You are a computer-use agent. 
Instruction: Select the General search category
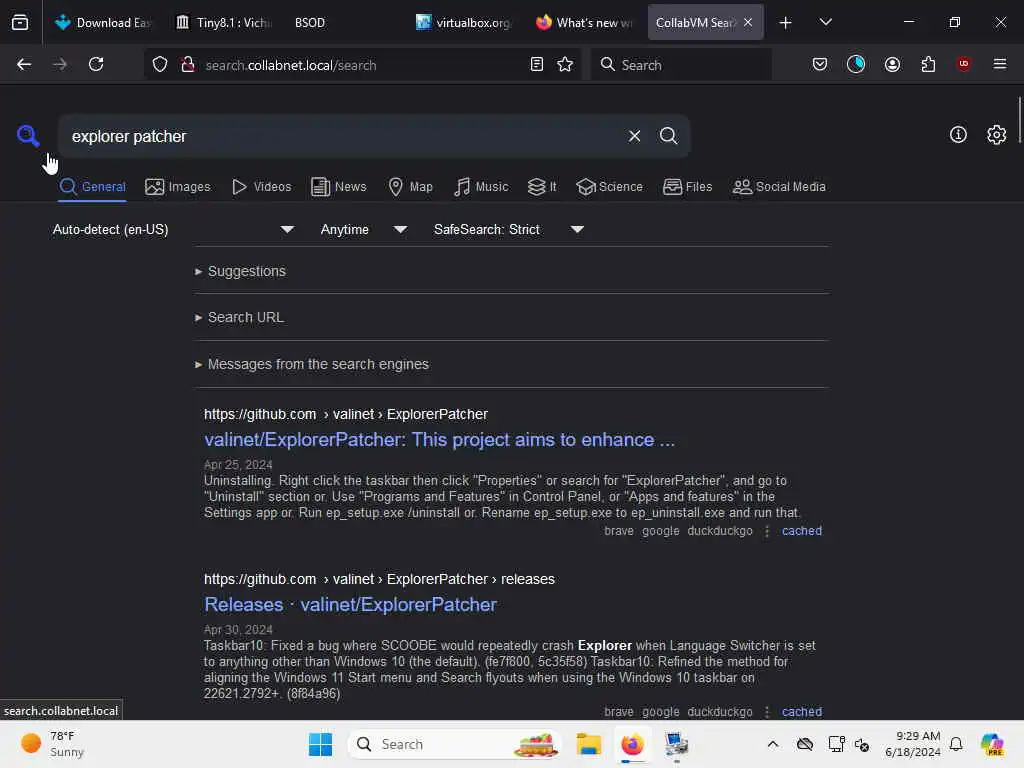[92, 187]
